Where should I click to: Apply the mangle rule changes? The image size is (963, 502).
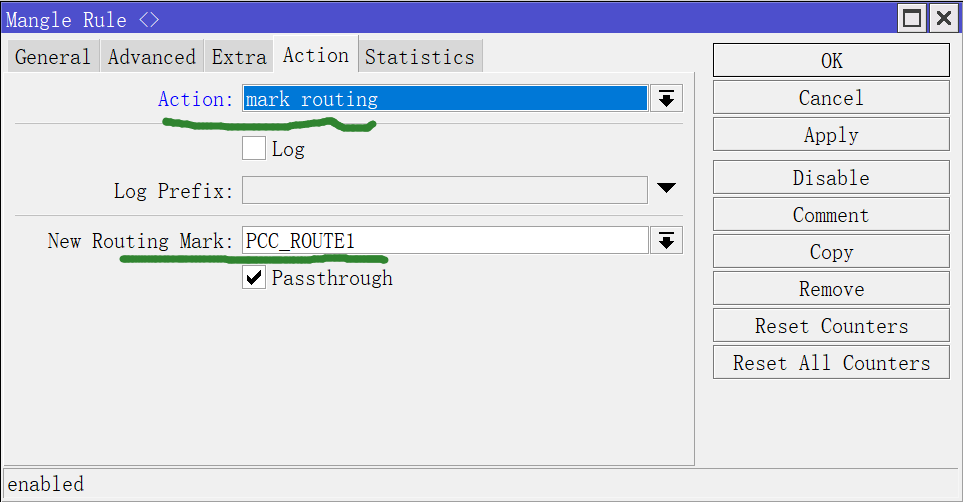point(831,135)
